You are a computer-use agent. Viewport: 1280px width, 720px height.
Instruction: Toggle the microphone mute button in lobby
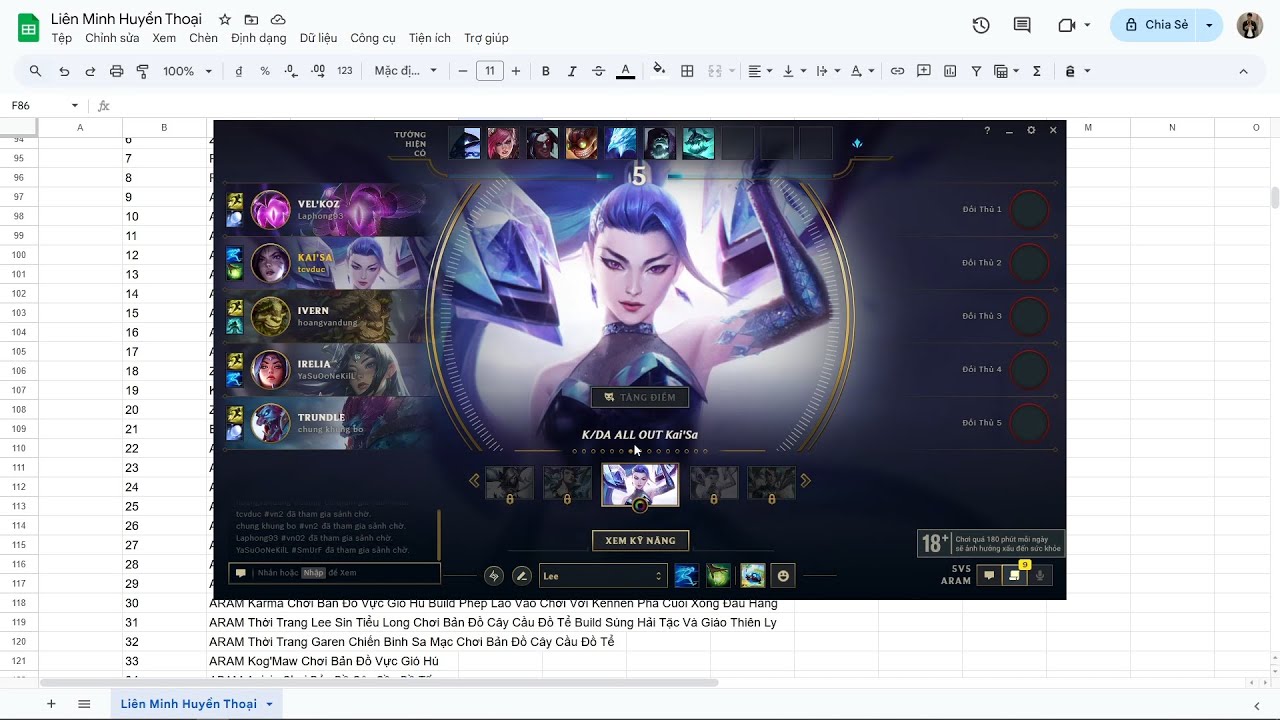1040,575
